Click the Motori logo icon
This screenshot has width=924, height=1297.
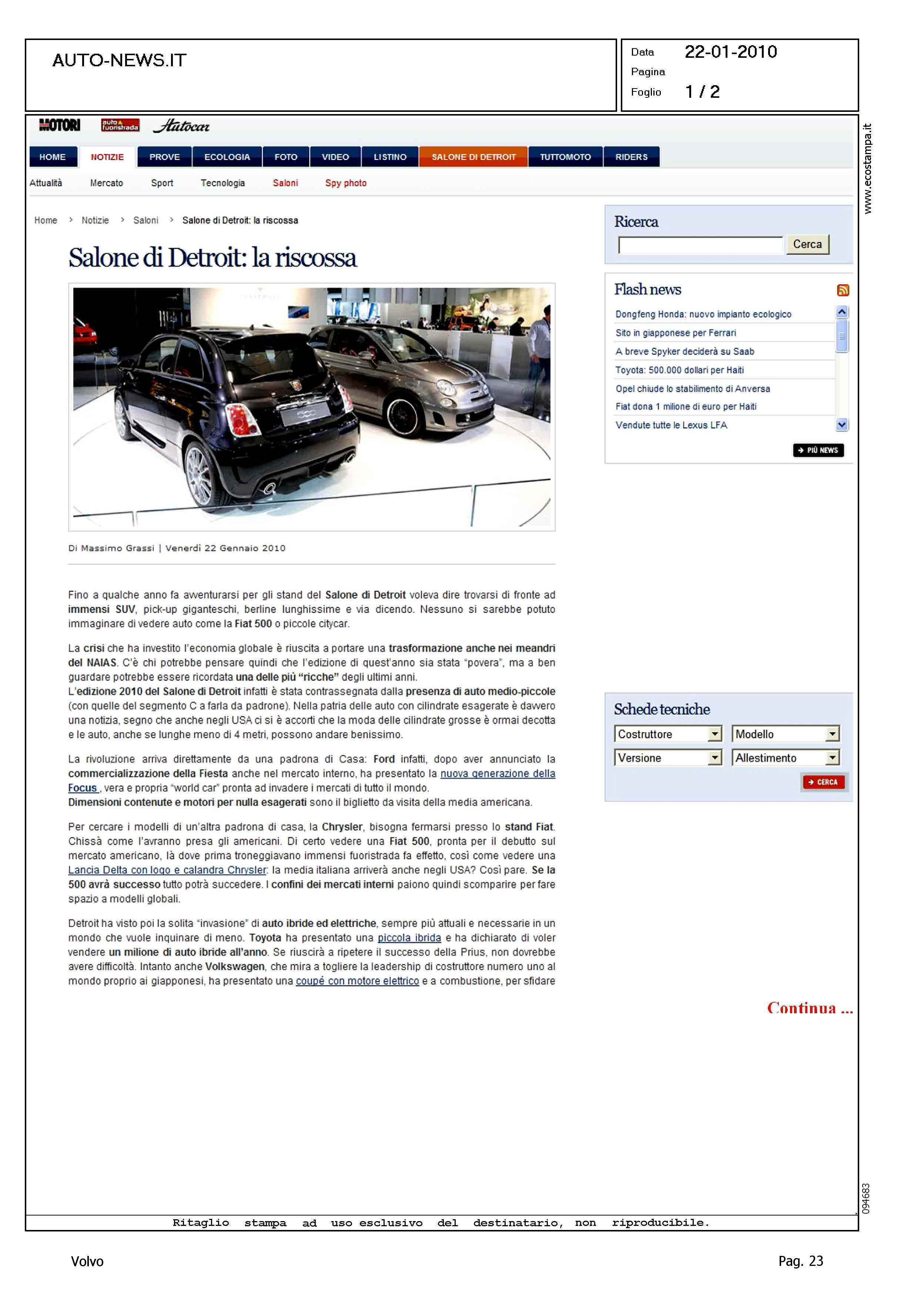click(x=60, y=125)
